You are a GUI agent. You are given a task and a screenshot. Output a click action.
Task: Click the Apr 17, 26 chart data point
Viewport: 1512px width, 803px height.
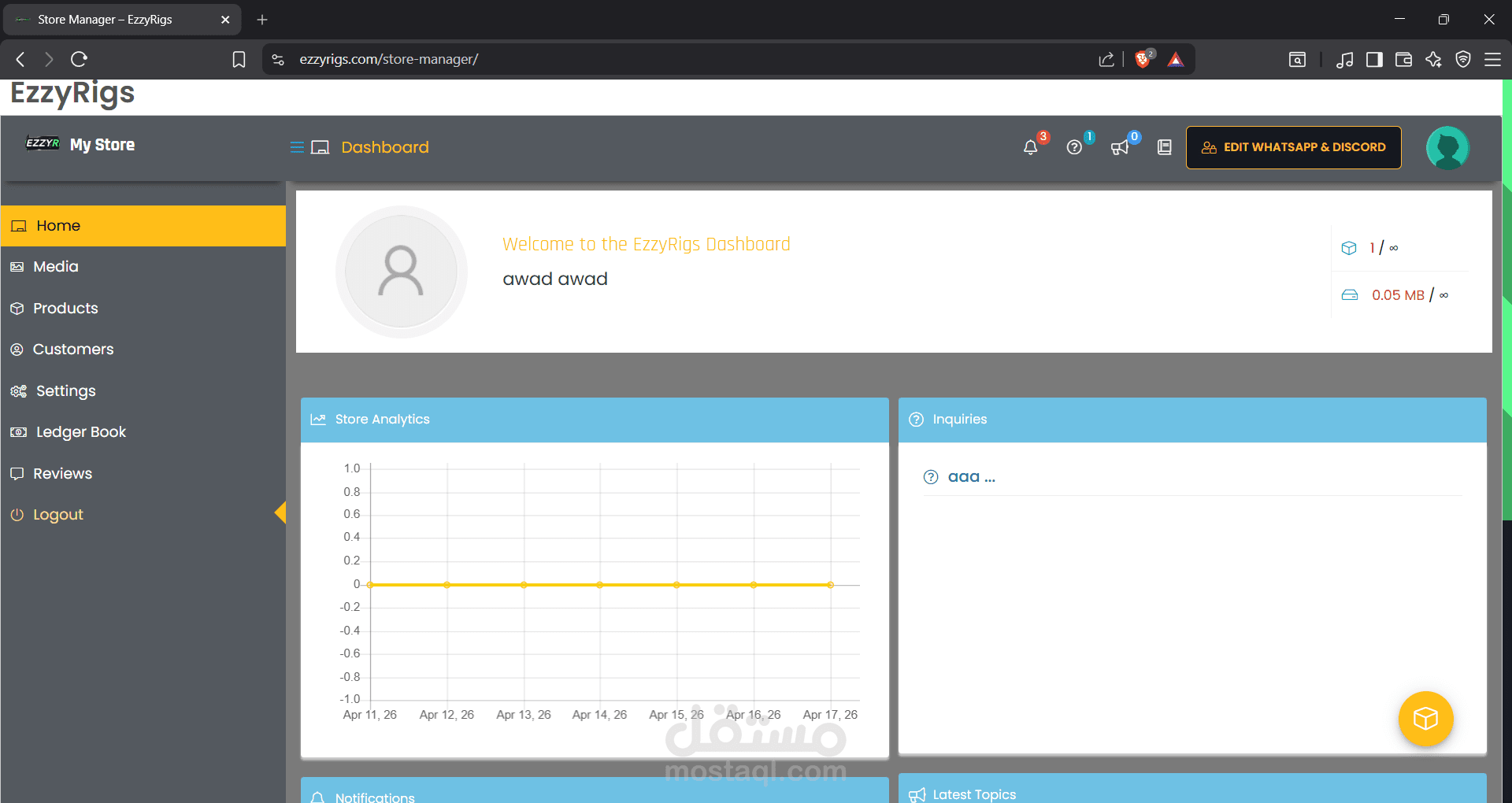pyautogui.click(x=831, y=585)
